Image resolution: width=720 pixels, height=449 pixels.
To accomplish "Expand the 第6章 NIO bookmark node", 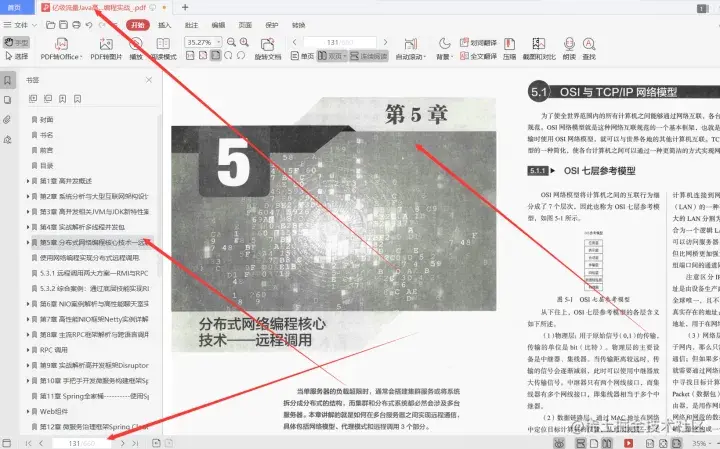I will 28,304.
